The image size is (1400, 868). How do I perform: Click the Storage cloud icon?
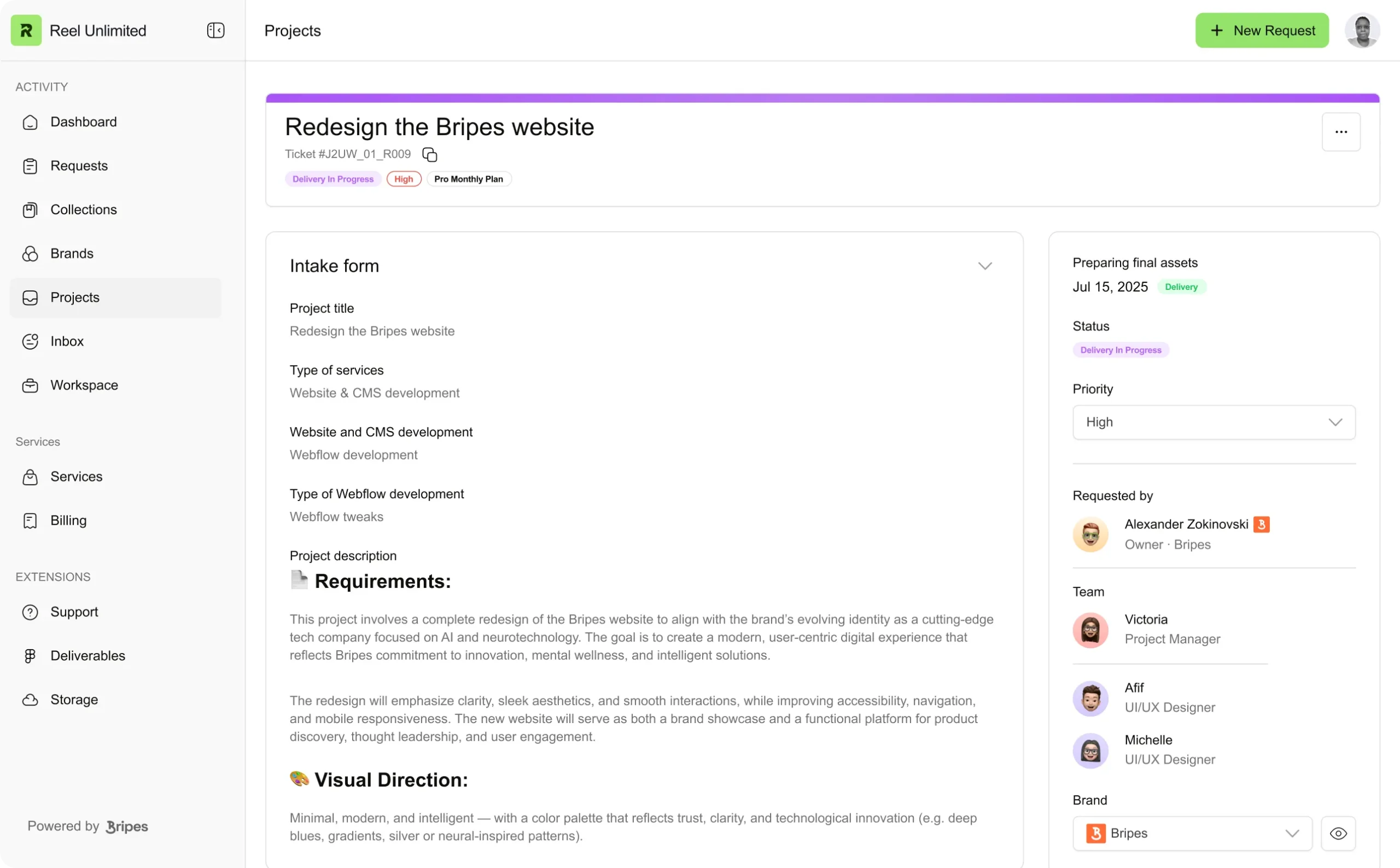30,700
